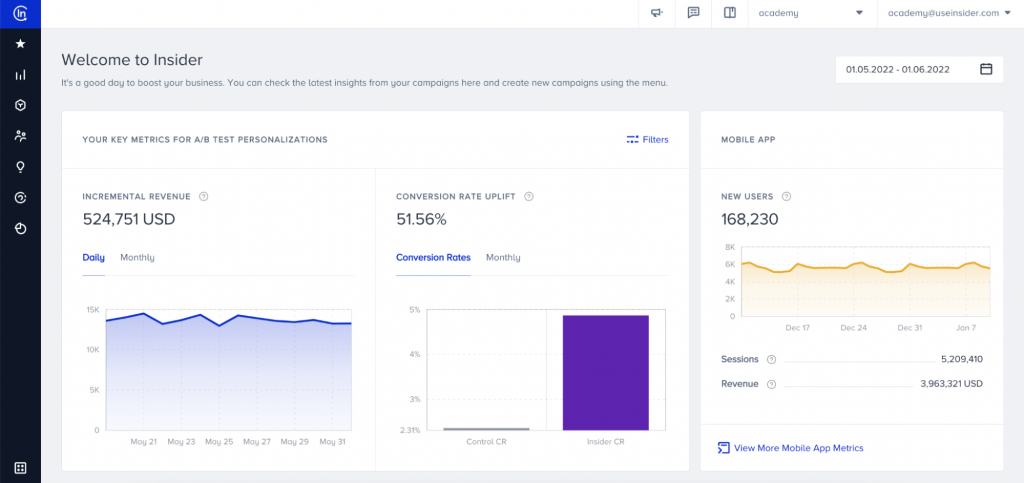Click the pie chart icon in the sidebar
Screen dimensions: 1024x483
[20, 228]
